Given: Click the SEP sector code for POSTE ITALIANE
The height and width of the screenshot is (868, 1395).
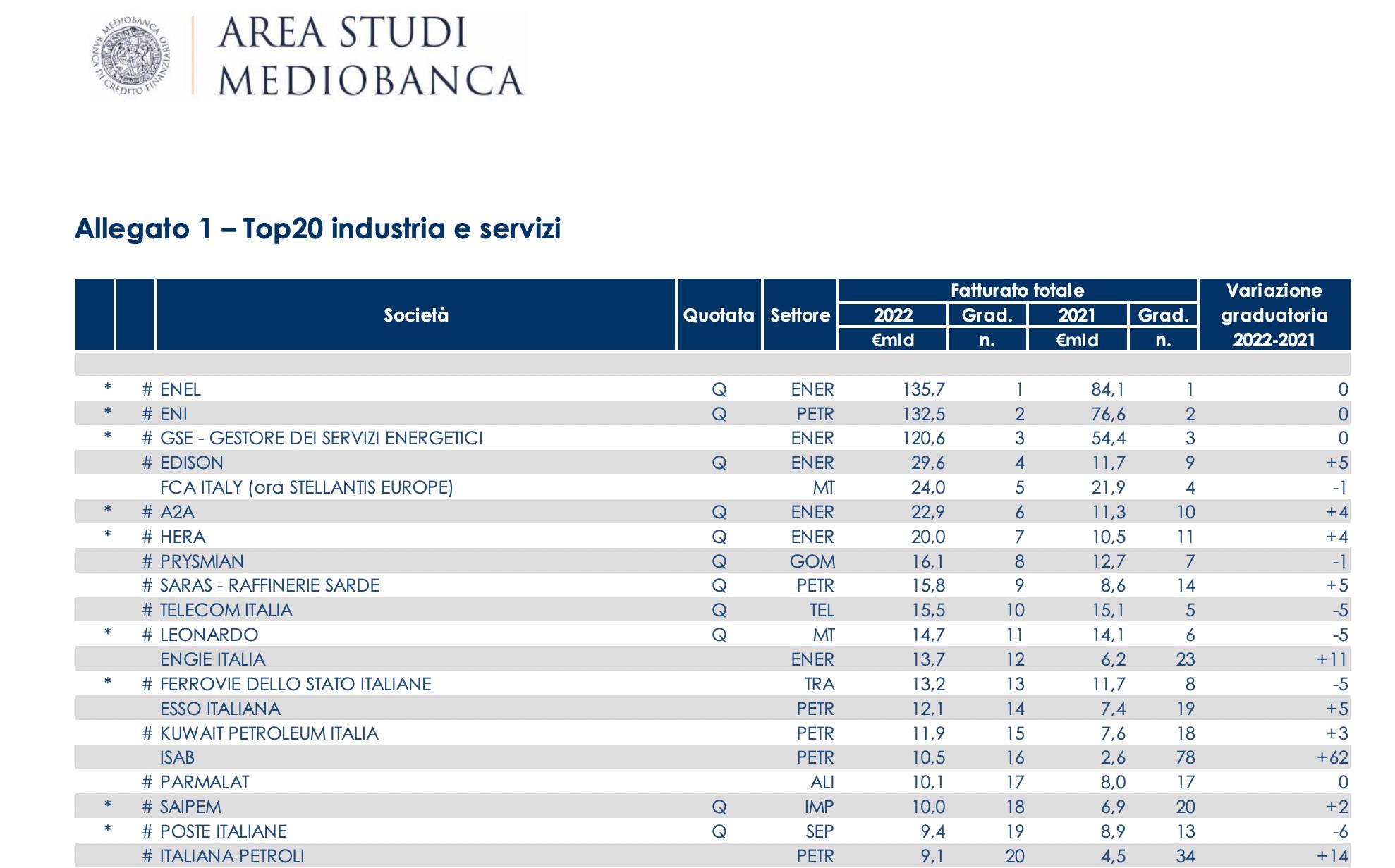Looking at the screenshot, I should pyautogui.click(x=820, y=831).
